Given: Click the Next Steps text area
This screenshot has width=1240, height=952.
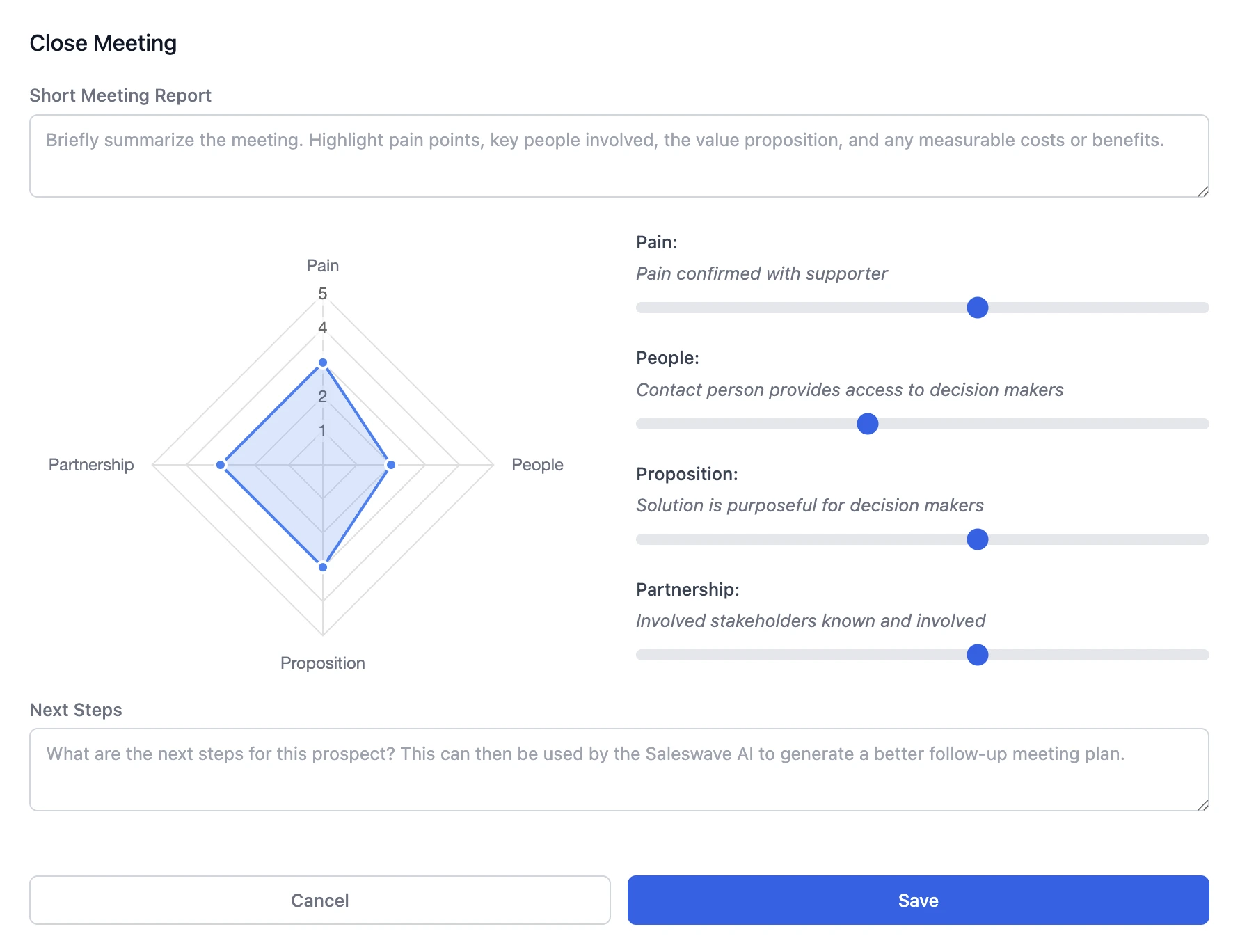Looking at the screenshot, I should [619, 769].
